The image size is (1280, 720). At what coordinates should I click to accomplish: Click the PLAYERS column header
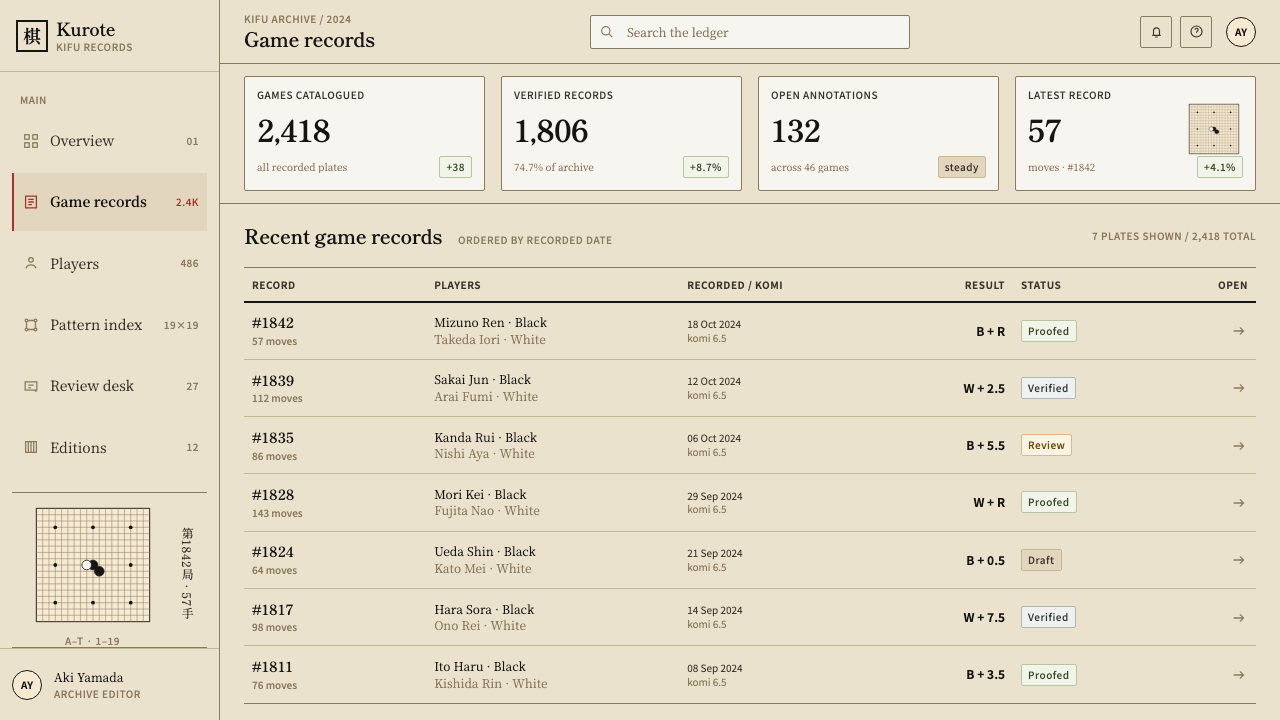pos(457,285)
